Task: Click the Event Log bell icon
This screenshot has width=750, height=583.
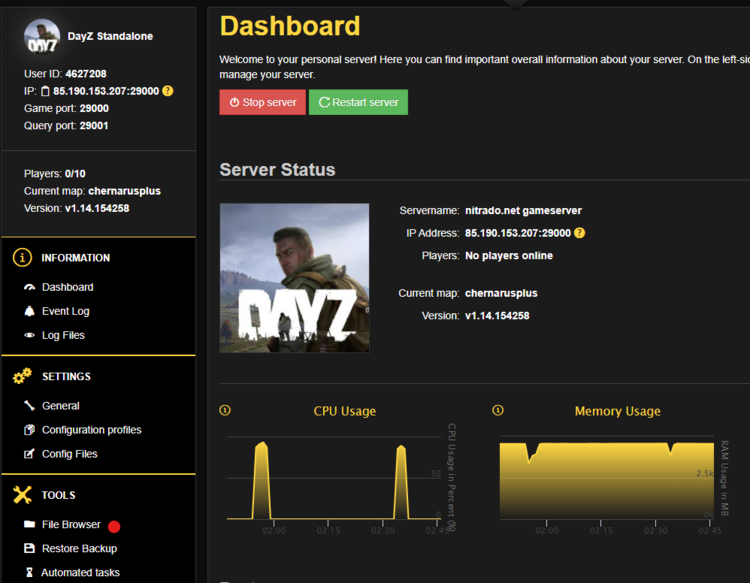Action: (x=30, y=311)
